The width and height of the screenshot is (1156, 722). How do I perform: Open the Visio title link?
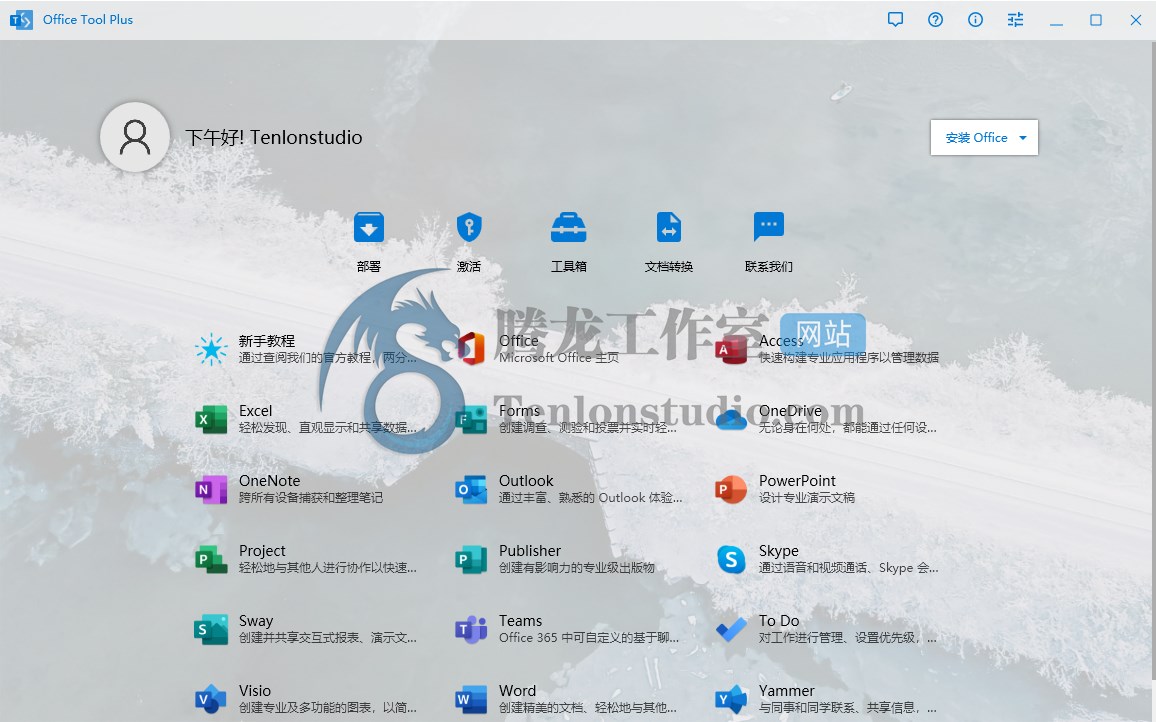click(x=255, y=691)
